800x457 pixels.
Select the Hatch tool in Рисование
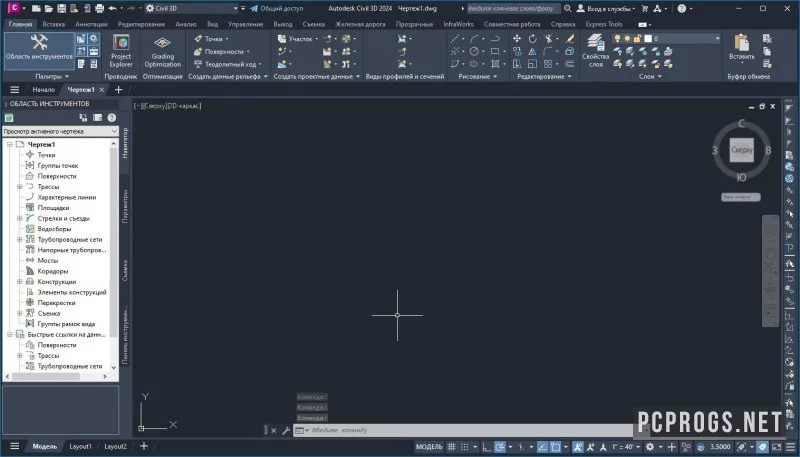tap(495, 64)
